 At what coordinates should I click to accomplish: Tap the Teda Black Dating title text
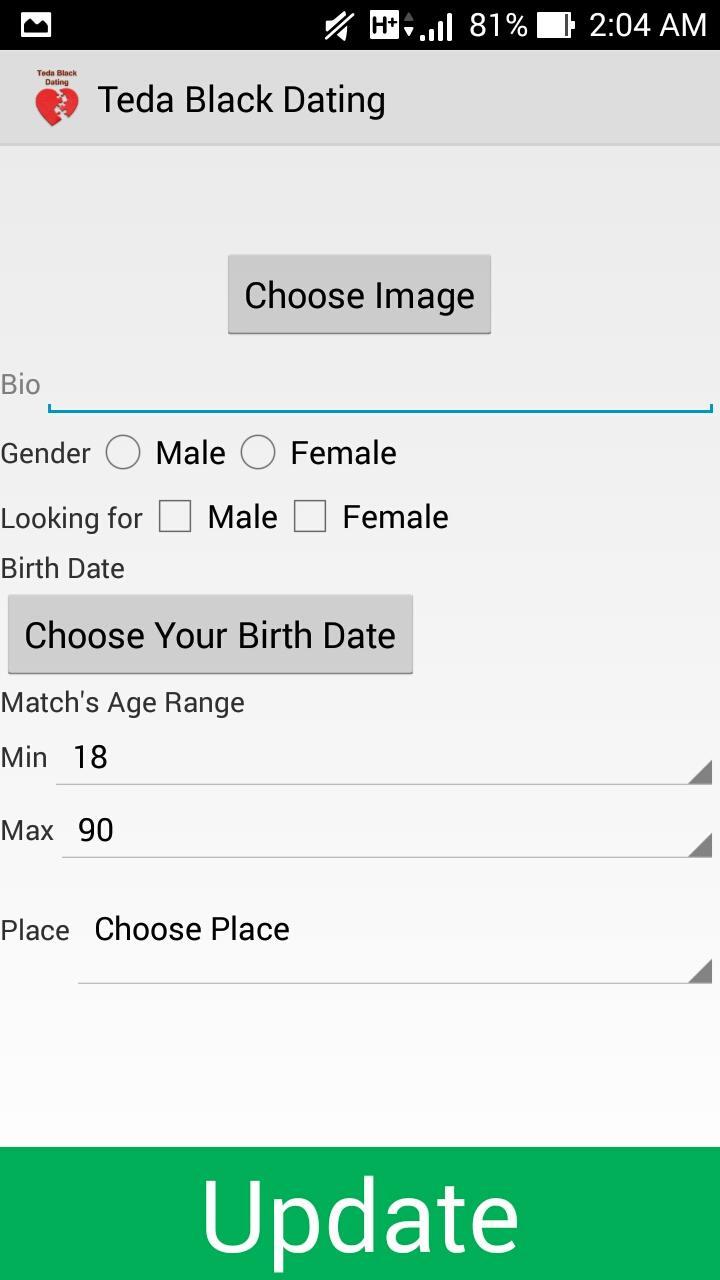pyautogui.click(x=241, y=100)
